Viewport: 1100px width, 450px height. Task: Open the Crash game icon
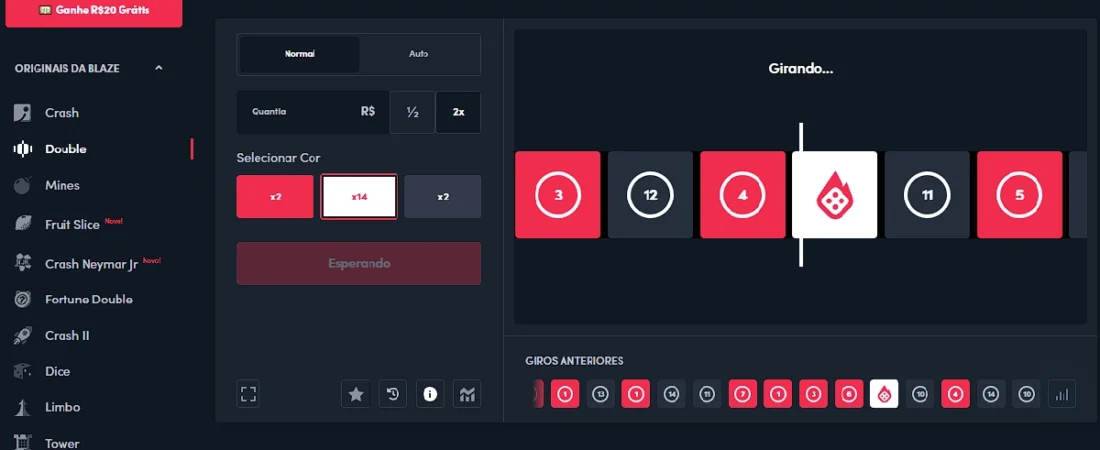(22, 113)
